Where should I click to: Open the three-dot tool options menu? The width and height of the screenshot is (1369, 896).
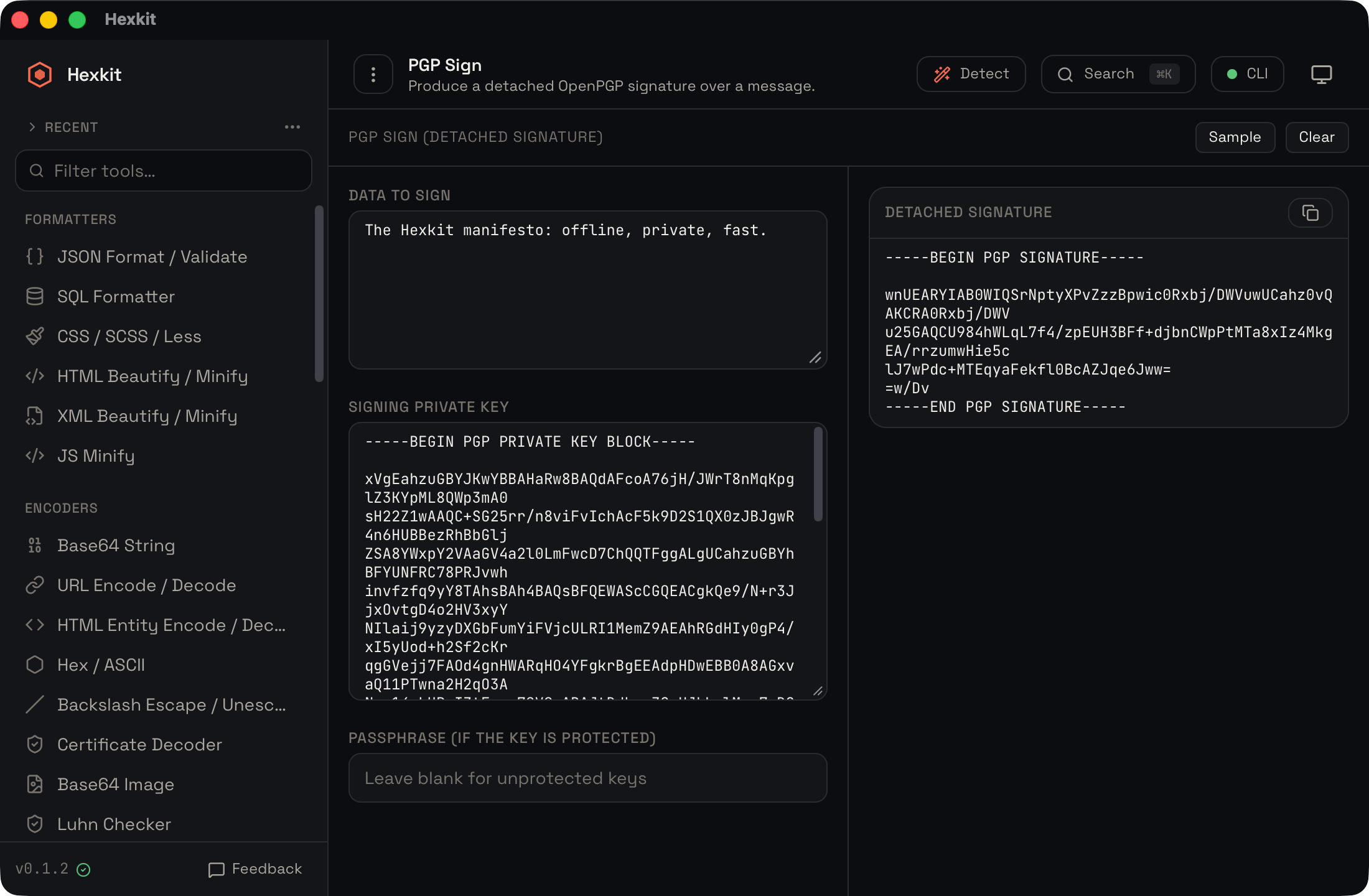(373, 75)
